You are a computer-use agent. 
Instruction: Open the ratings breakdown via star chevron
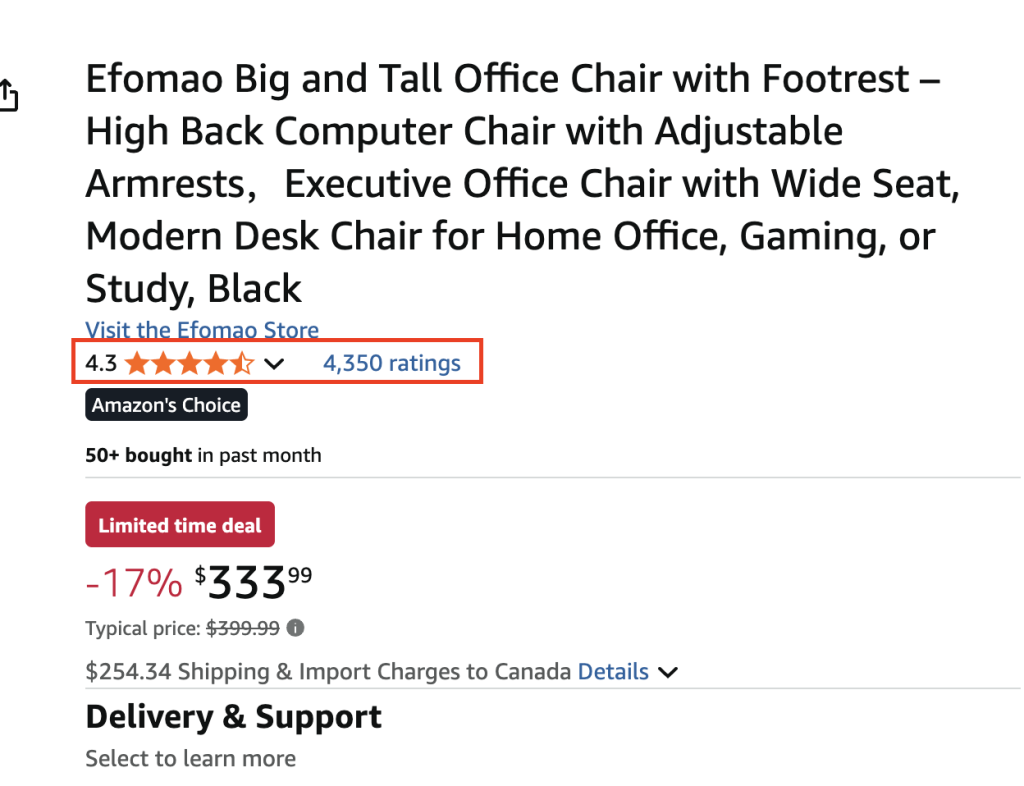tap(275, 364)
